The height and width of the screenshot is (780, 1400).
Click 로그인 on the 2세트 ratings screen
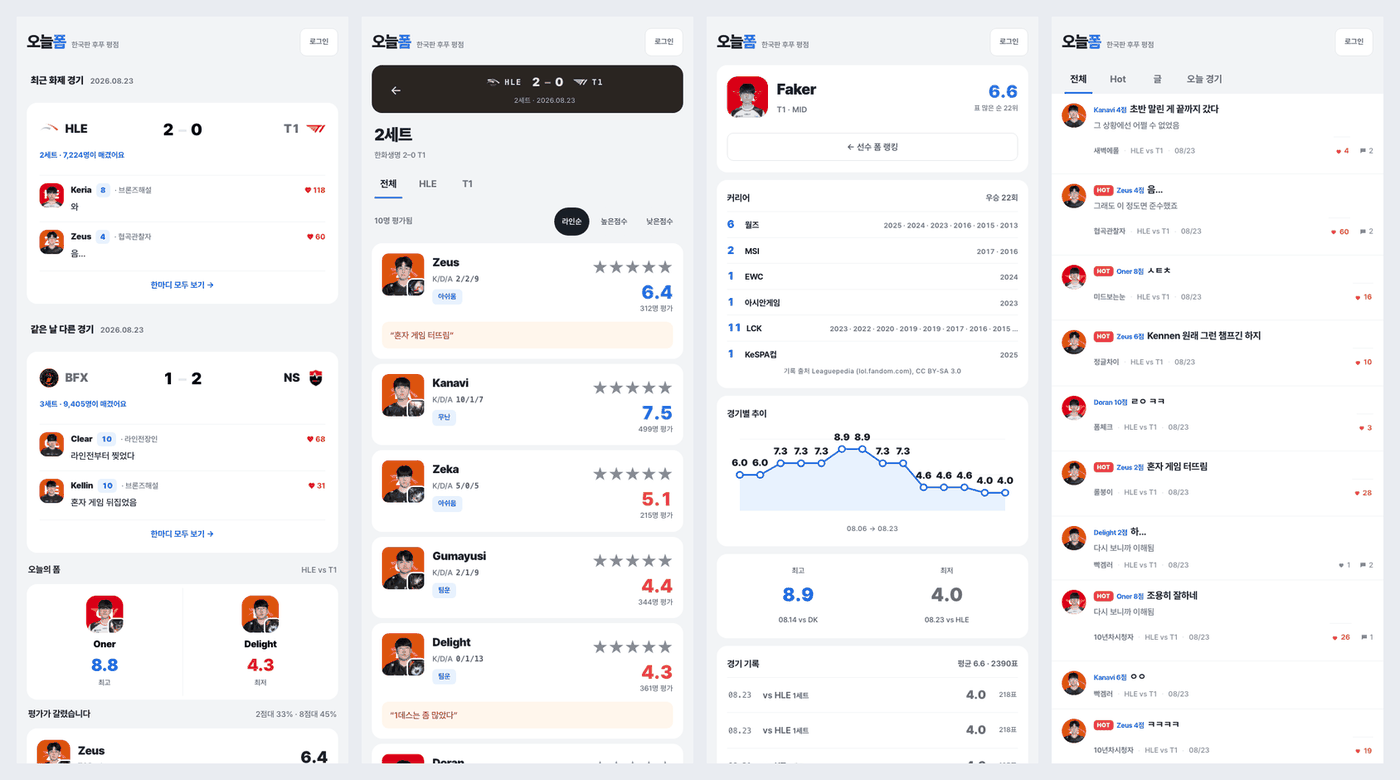click(664, 42)
